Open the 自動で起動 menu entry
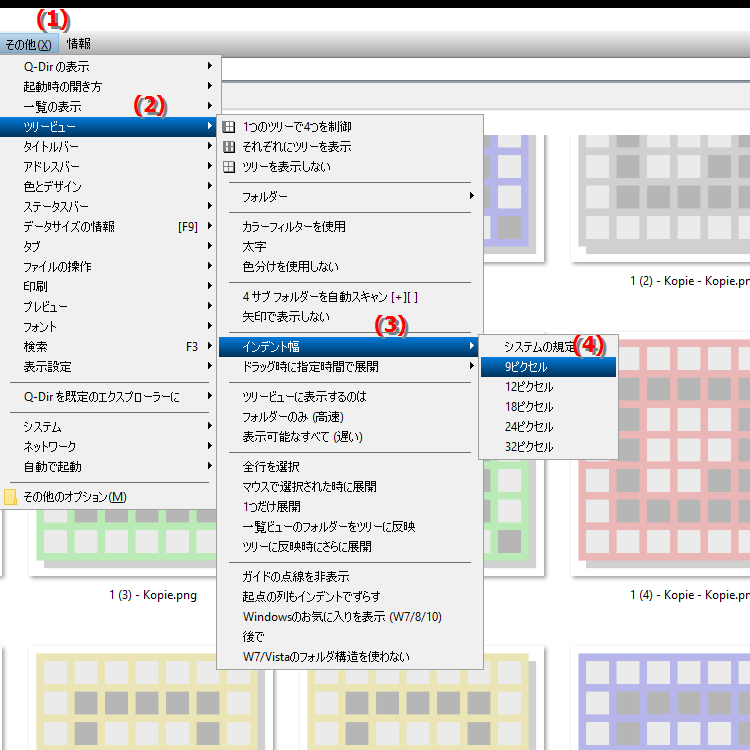 point(108,467)
